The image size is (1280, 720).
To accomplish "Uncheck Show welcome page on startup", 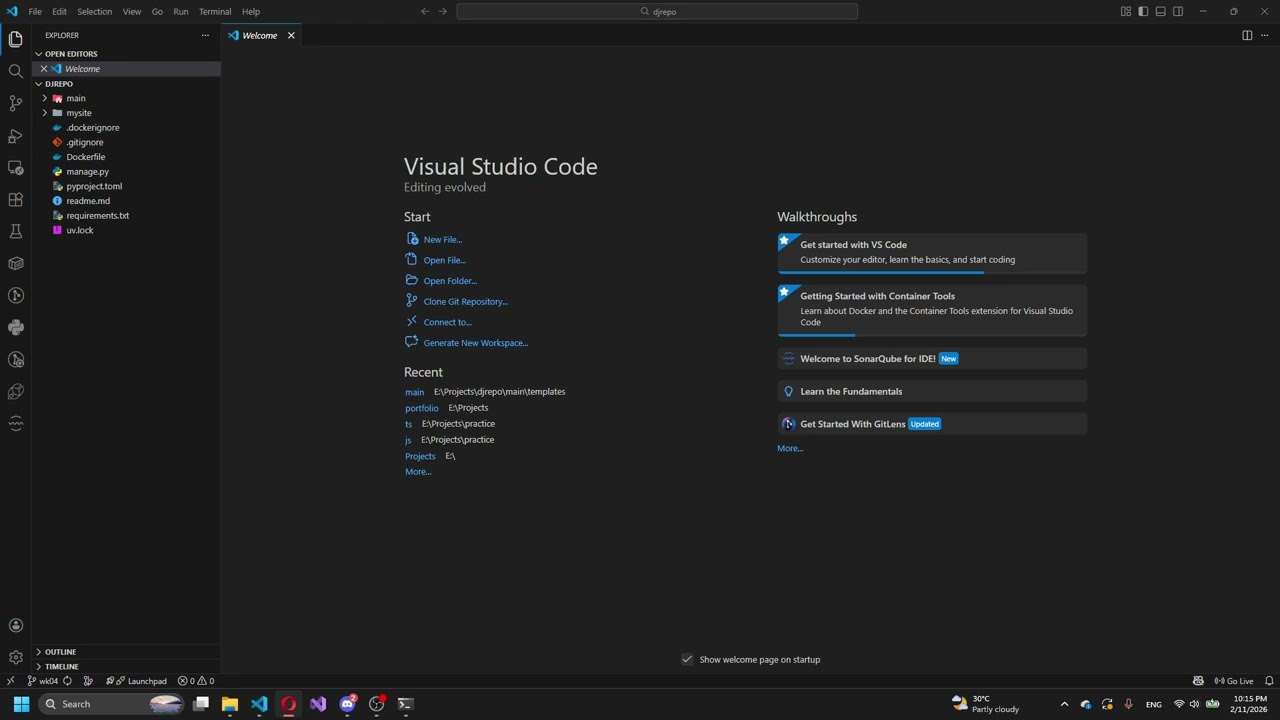I will point(687,659).
